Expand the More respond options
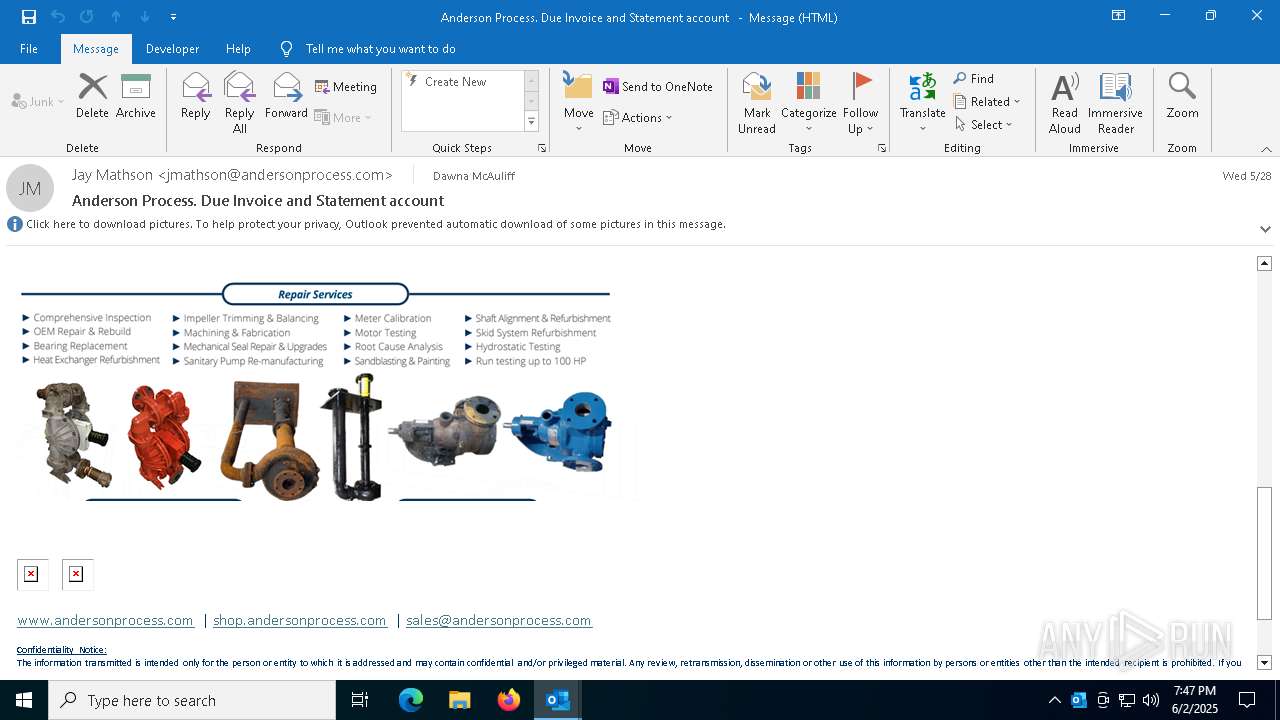Screen dimensions: 1280x720 (x=344, y=117)
